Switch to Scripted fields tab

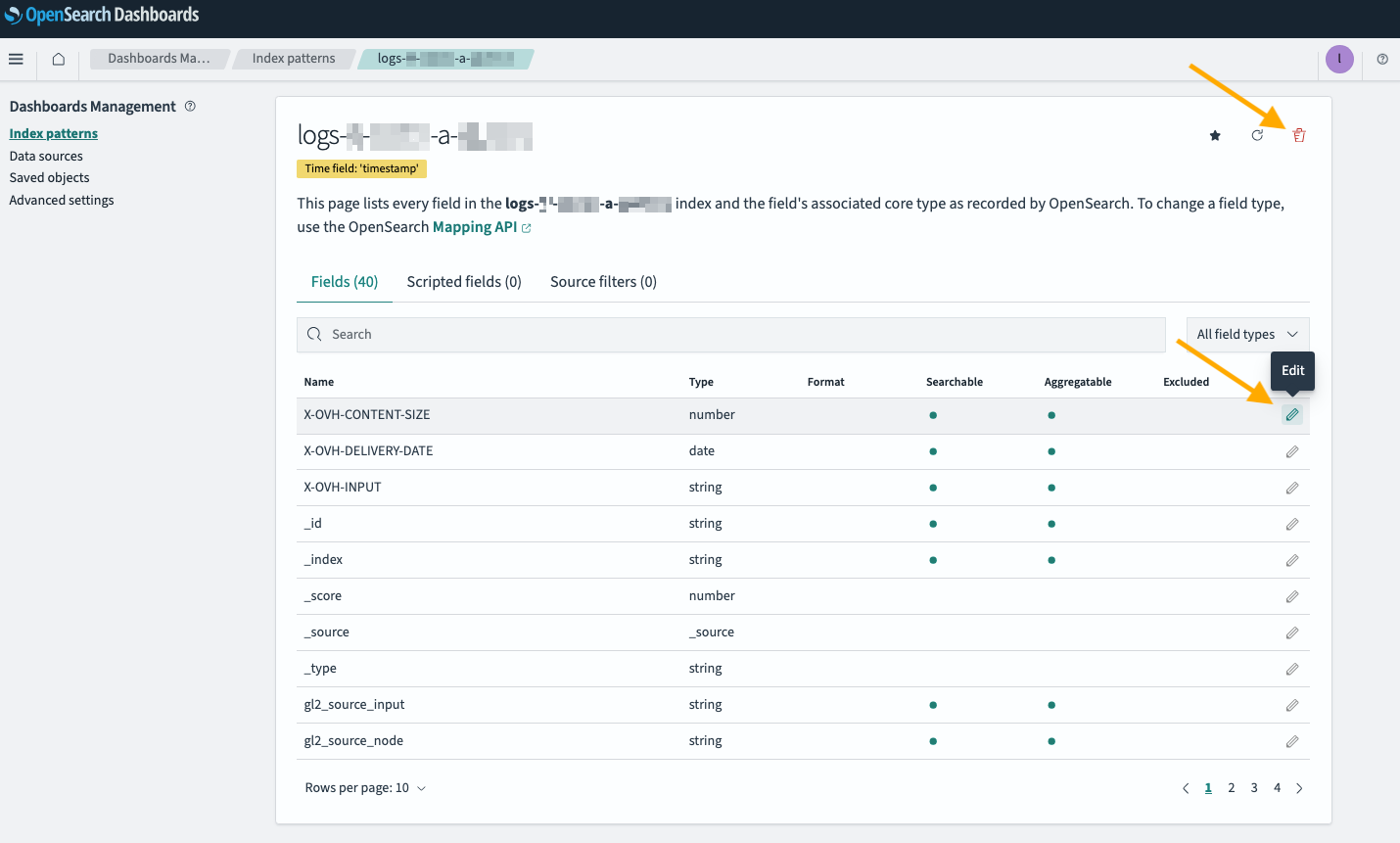464,282
